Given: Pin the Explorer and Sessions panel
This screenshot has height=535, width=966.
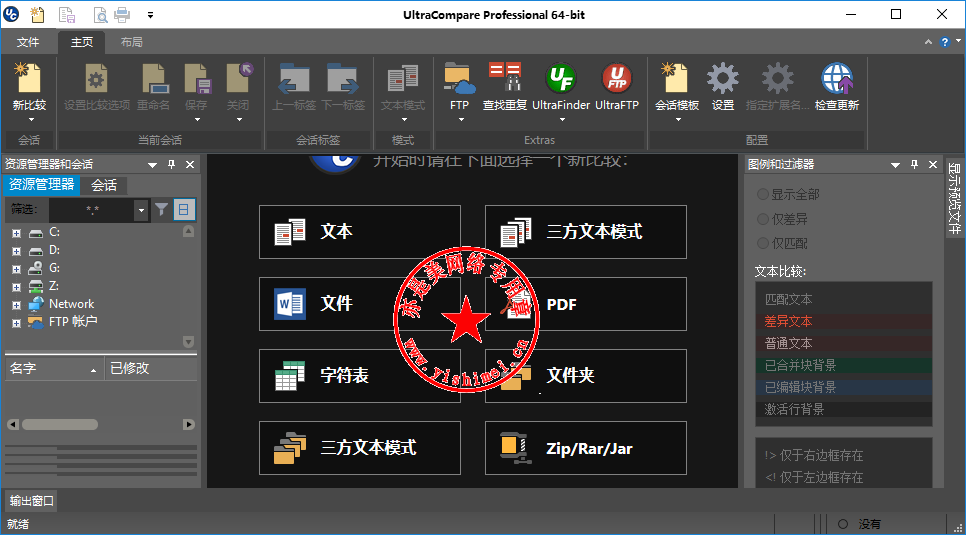Looking at the screenshot, I should click(x=172, y=165).
